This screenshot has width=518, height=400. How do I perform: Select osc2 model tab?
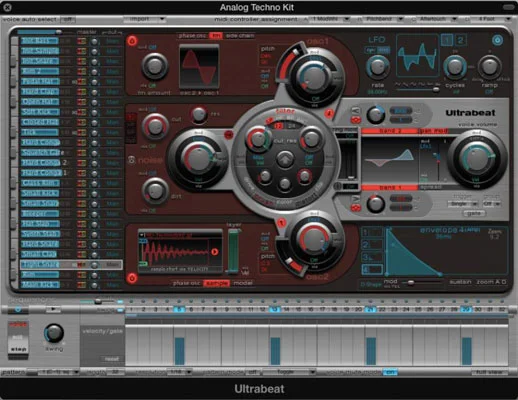(x=243, y=283)
